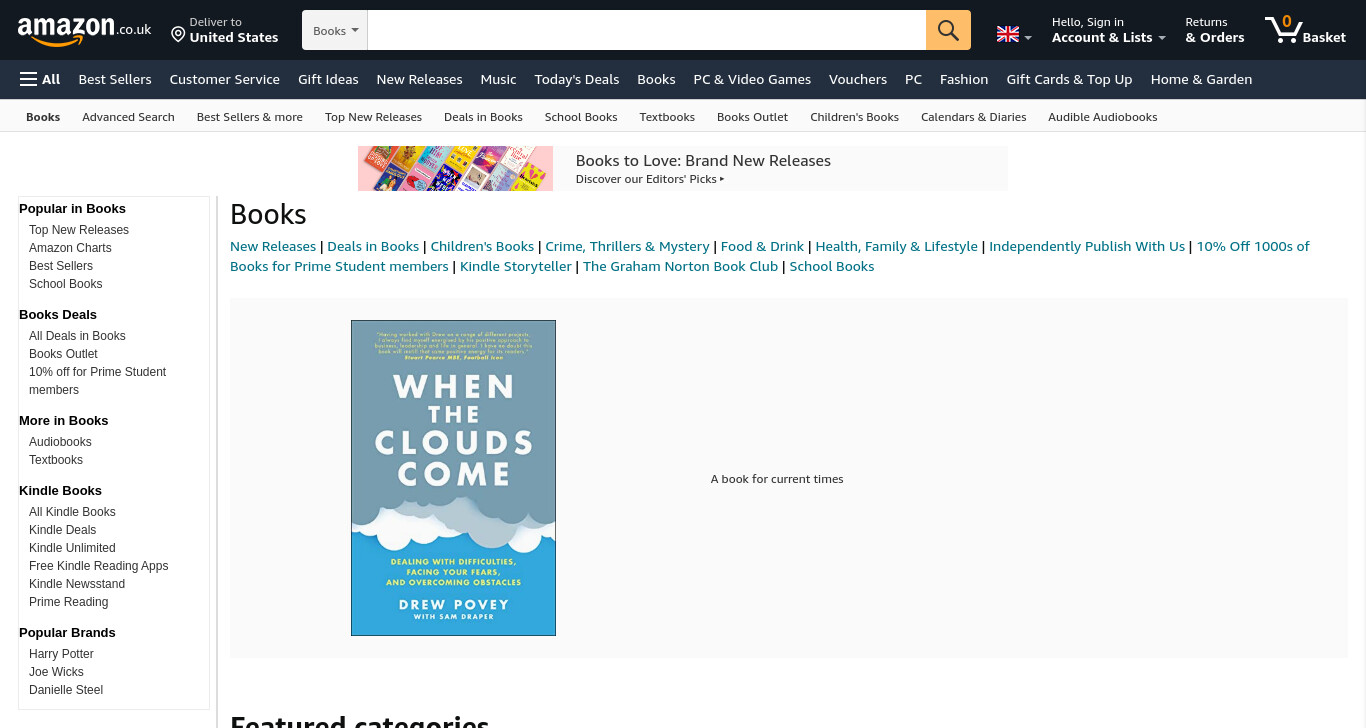Click Joe Wicks brand link
This screenshot has height=728, width=1366.
click(x=56, y=672)
